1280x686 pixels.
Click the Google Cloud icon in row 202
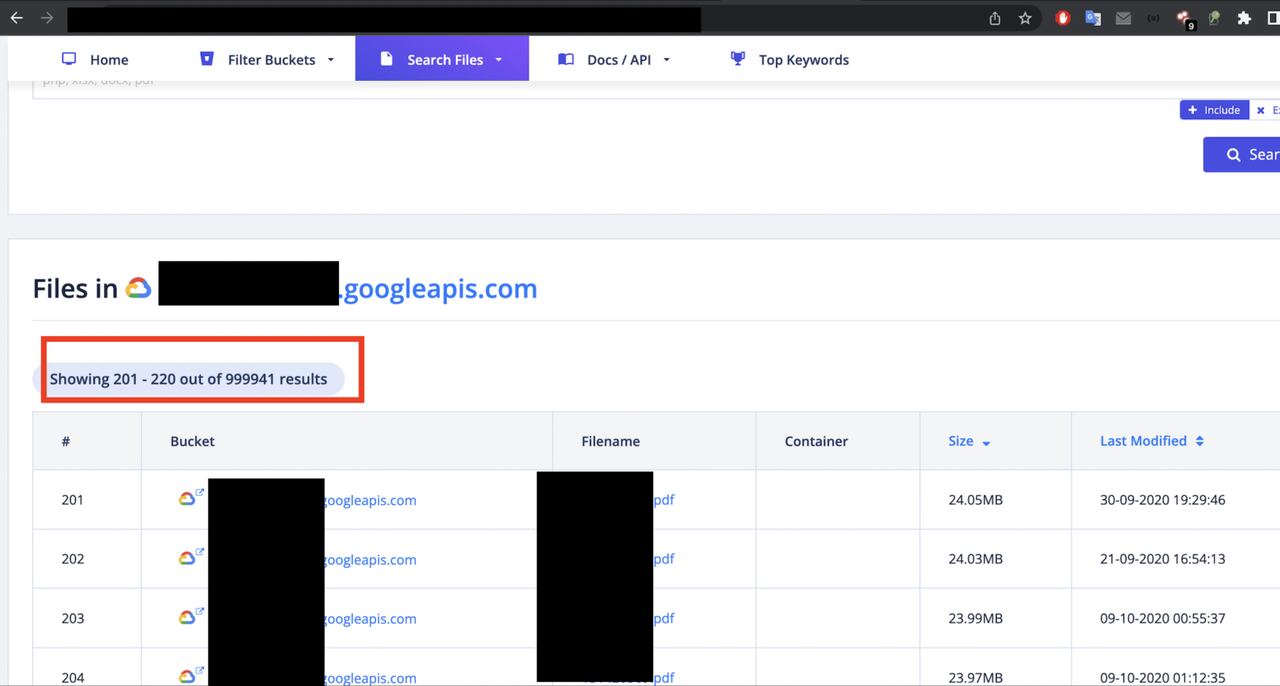[186, 559]
